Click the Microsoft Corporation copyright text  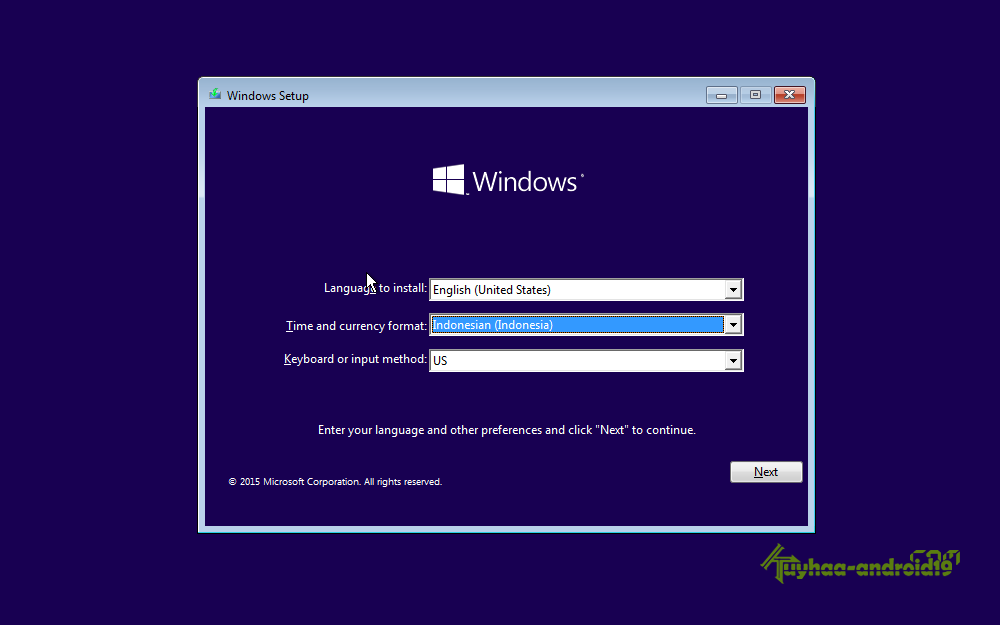point(335,482)
